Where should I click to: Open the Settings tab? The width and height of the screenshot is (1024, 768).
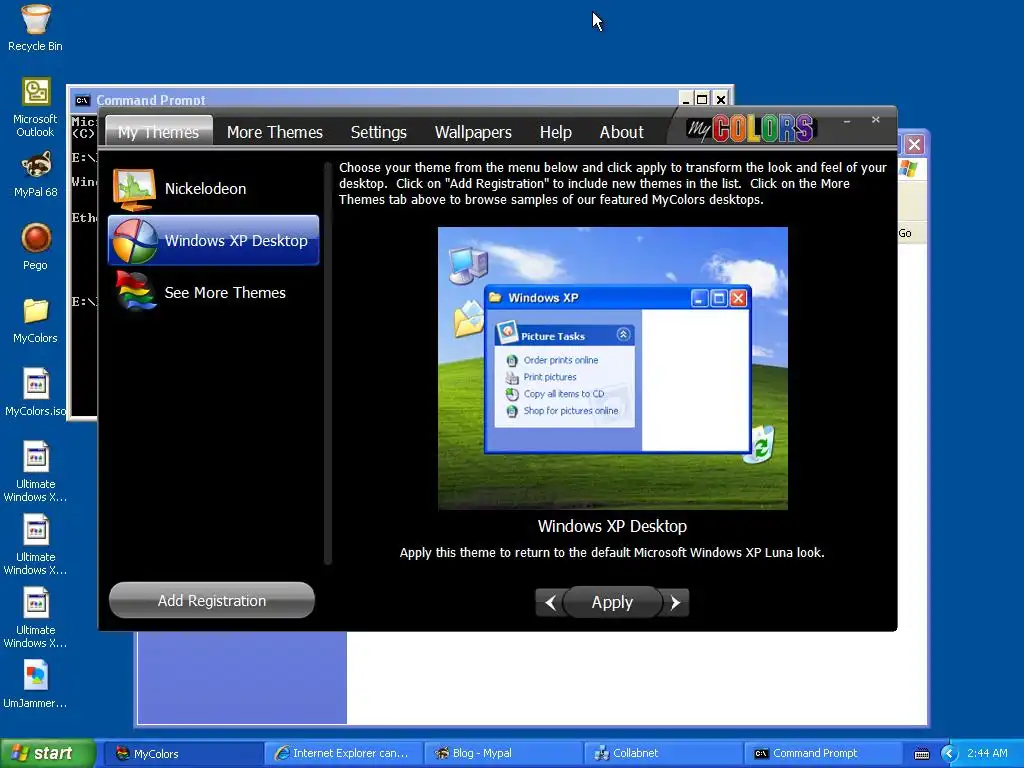(x=379, y=132)
